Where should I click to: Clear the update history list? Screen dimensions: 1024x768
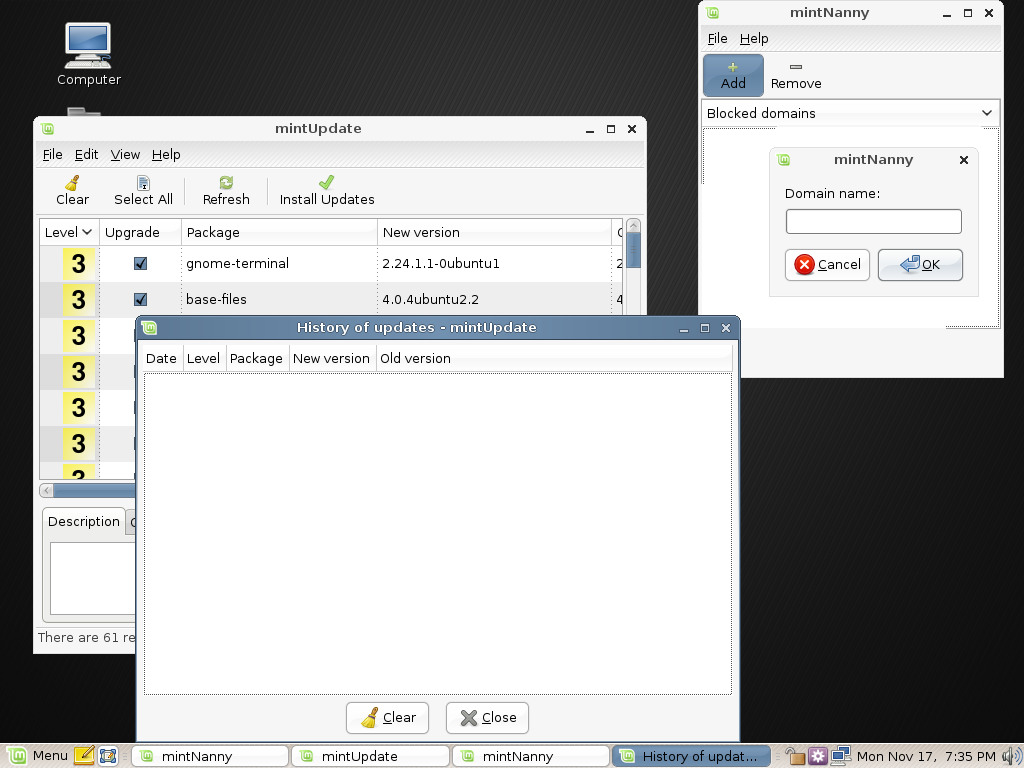tap(387, 718)
